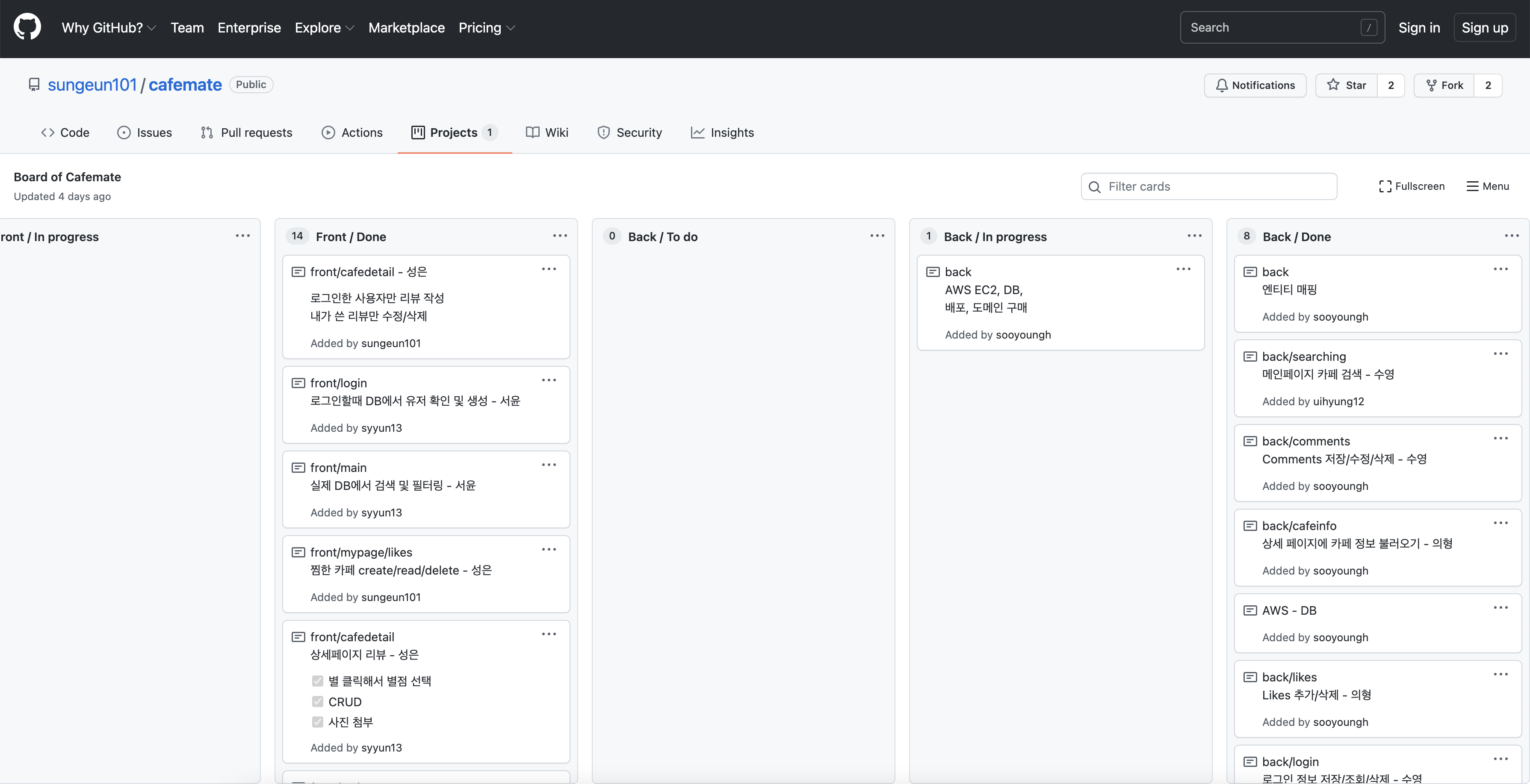Enter Fullscreen board view
Viewport: 1530px width, 784px height.
tap(1411, 186)
